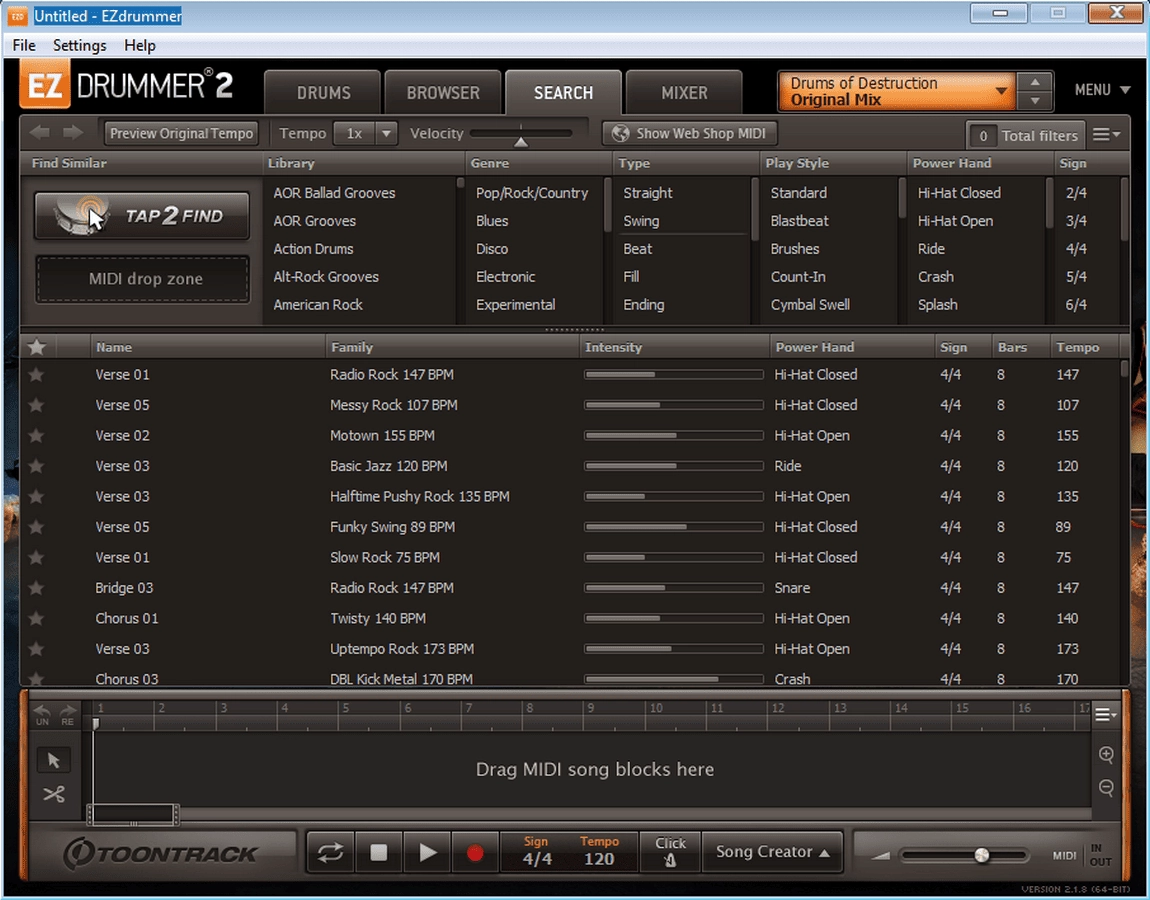Click the Total filters button
This screenshot has width=1150, height=900.
coord(1025,135)
